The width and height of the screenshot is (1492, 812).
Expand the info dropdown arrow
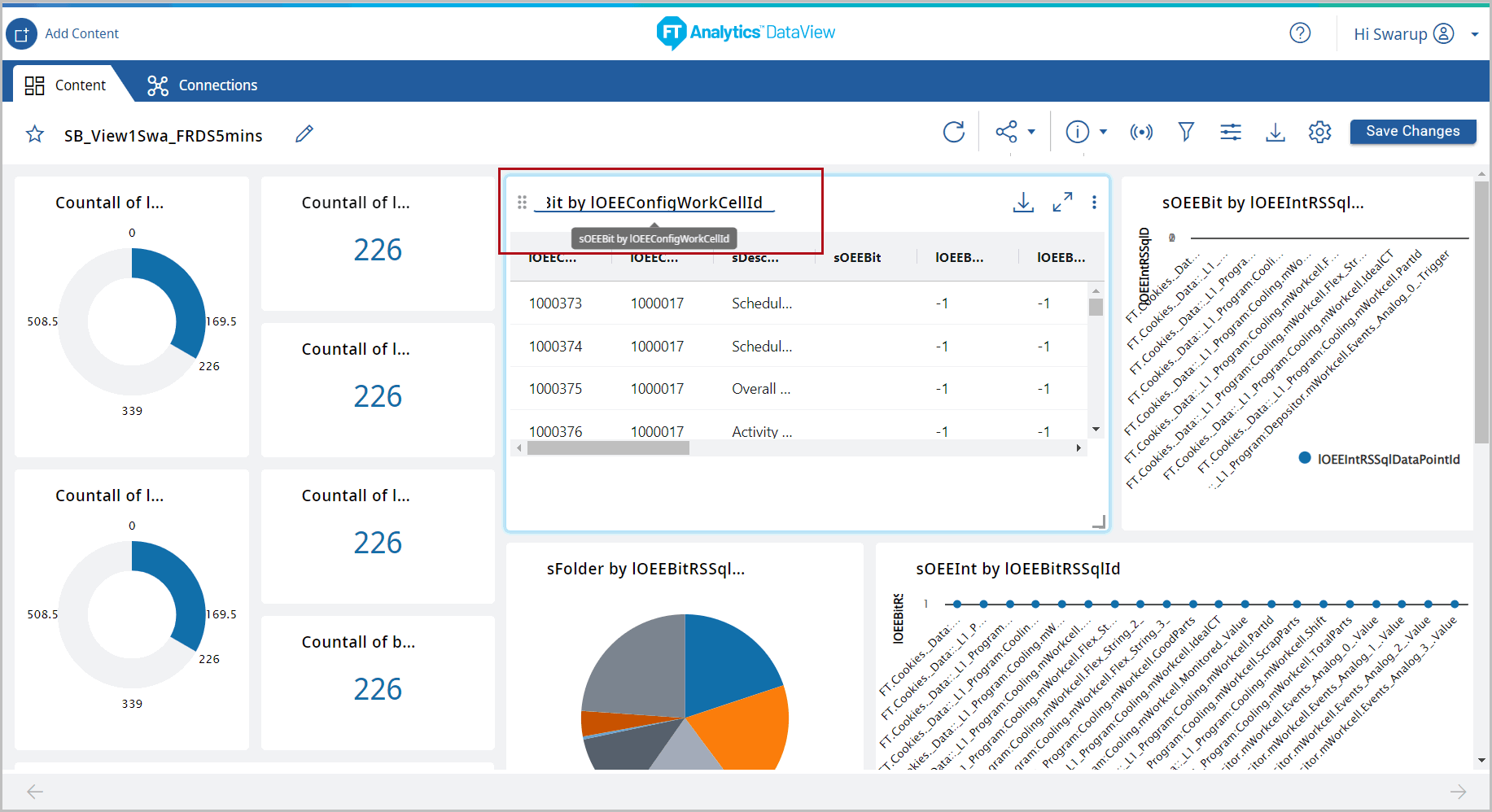(1103, 132)
